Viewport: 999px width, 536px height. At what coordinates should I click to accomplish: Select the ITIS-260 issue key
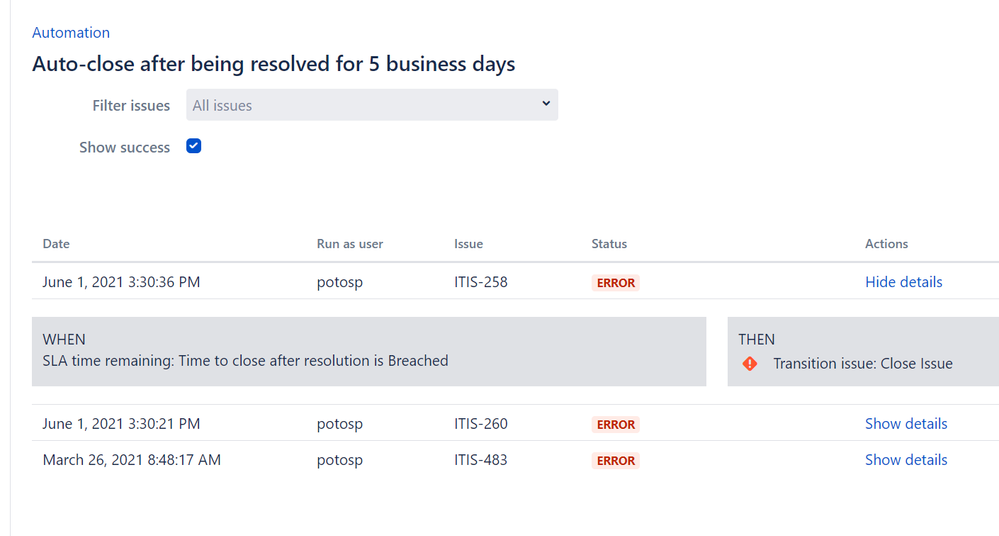coord(481,423)
